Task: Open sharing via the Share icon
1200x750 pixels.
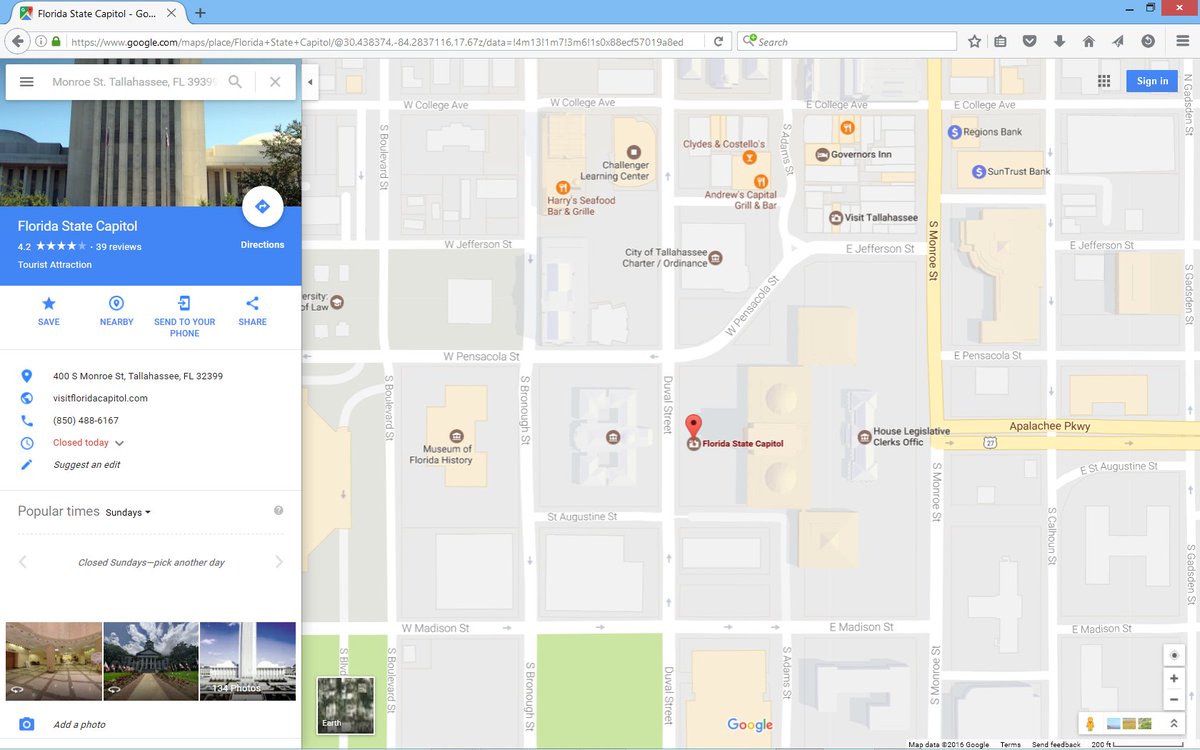Action: coord(251,305)
